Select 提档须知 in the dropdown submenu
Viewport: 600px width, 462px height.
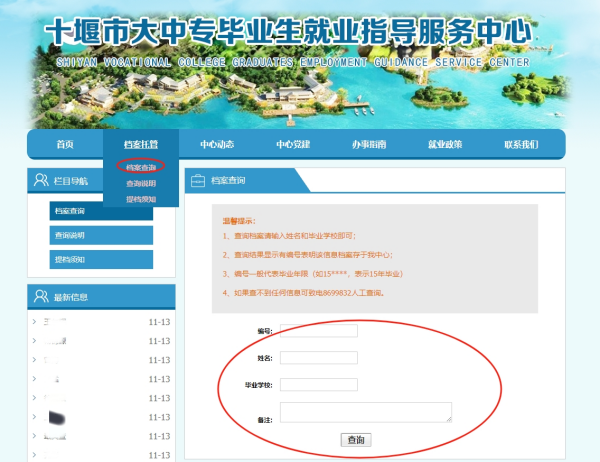pyautogui.click(x=141, y=199)
